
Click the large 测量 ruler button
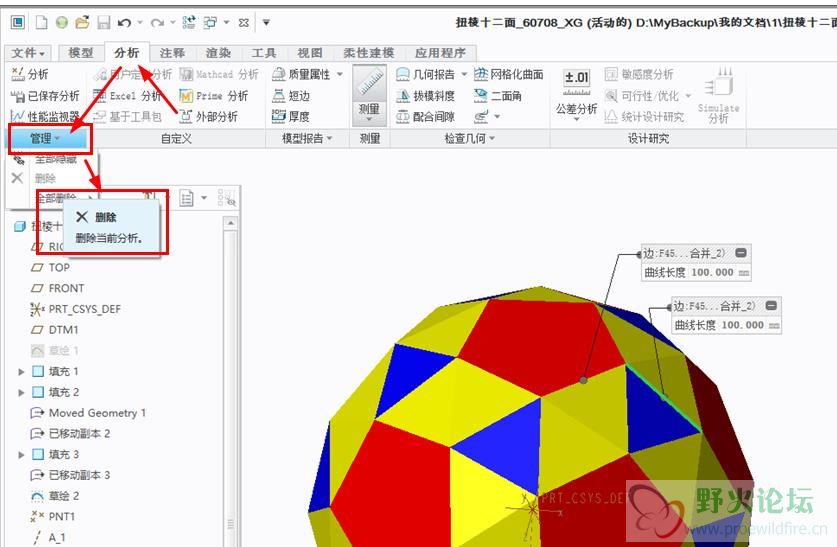click(369, 95)
